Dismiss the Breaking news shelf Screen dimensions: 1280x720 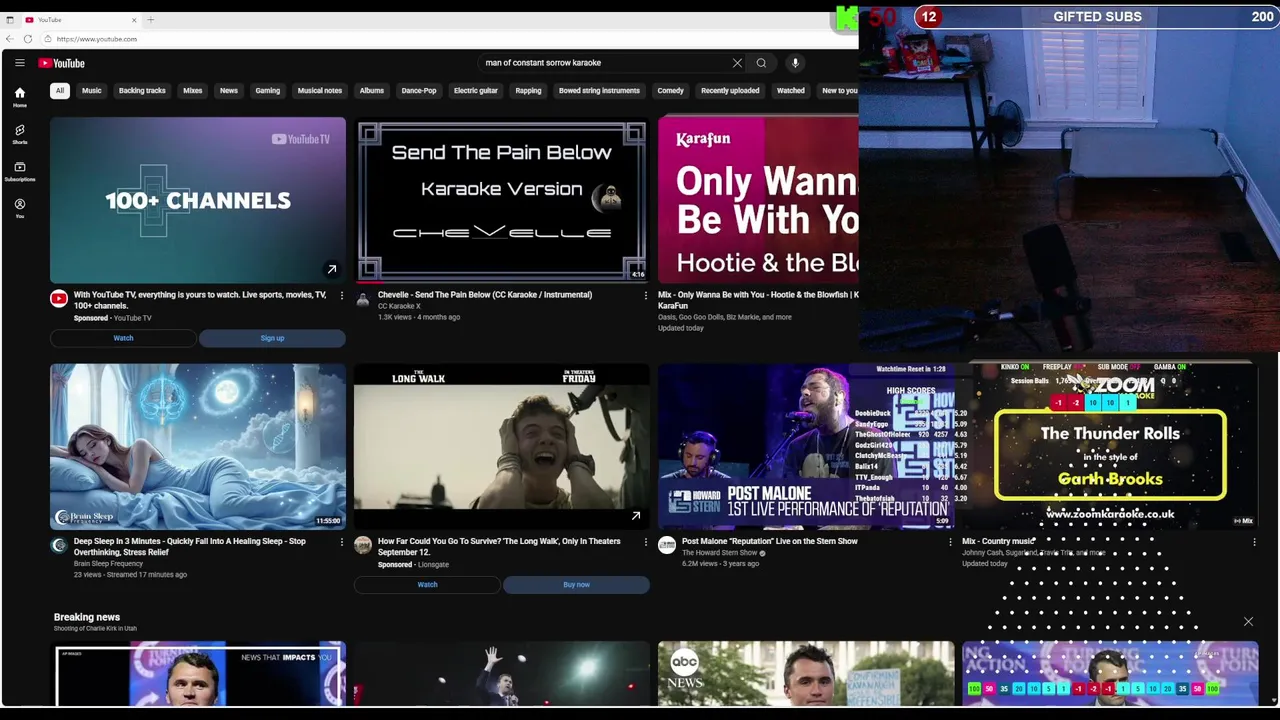(1248, 622)
